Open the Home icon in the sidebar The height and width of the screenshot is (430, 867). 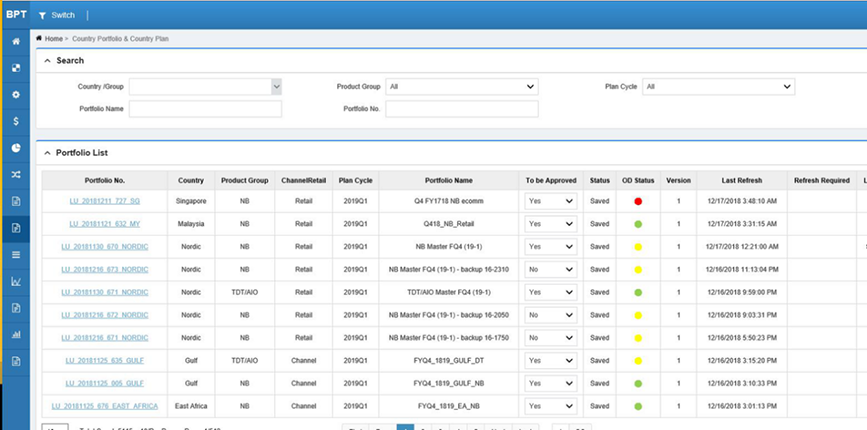16,41
